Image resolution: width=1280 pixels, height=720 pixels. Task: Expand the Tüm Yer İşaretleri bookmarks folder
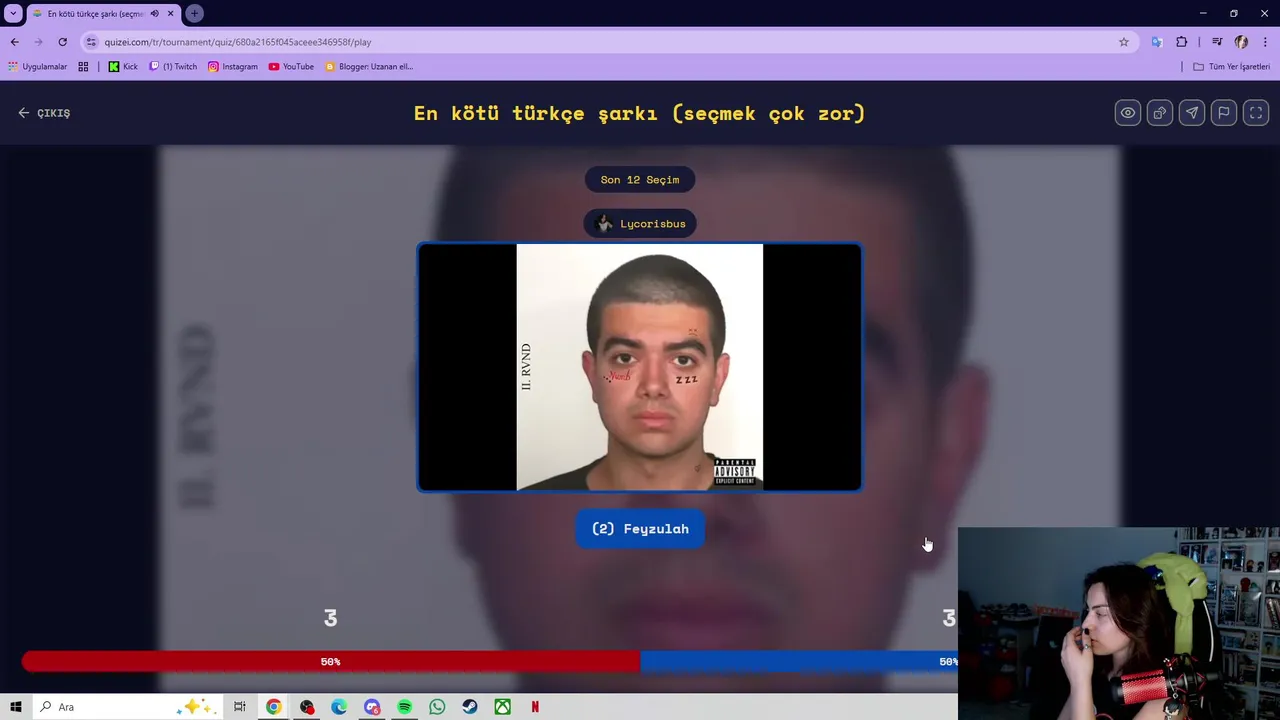tap(1231, 67)
